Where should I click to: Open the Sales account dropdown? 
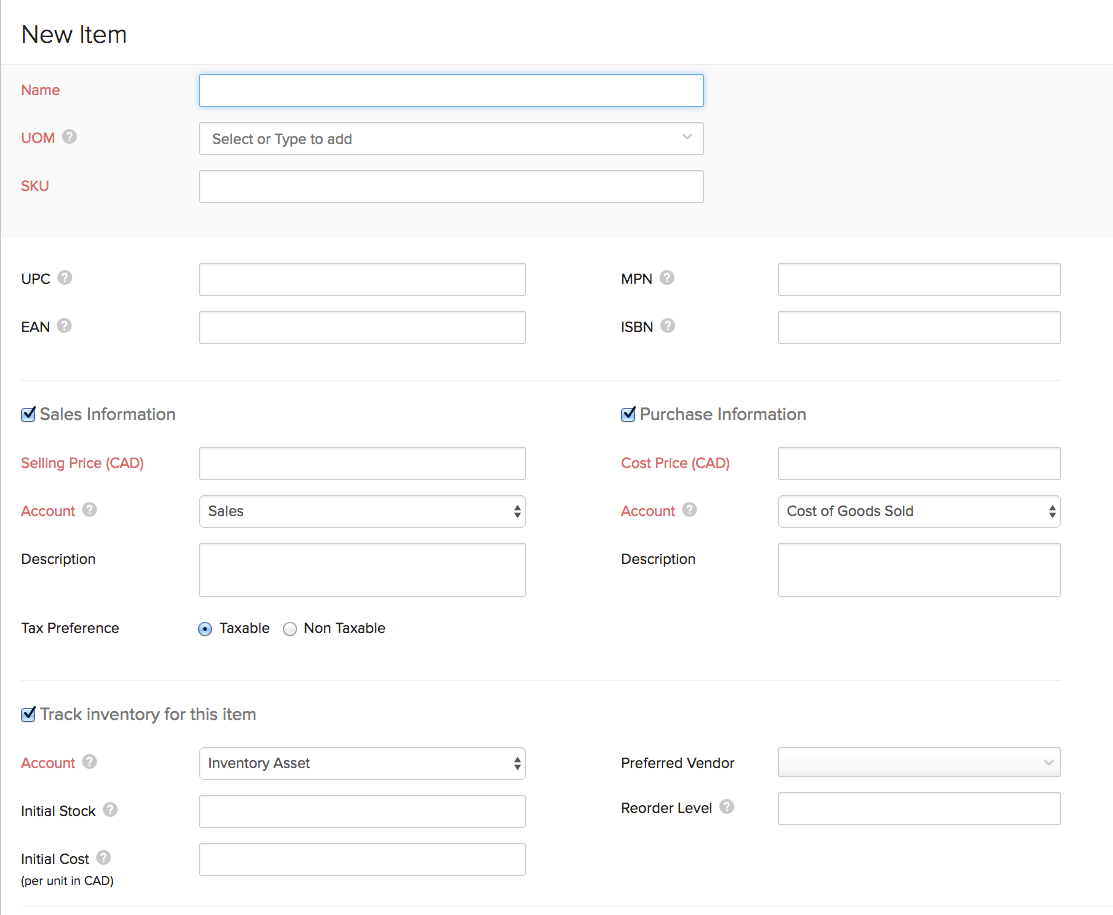click(x=362, y=511)
